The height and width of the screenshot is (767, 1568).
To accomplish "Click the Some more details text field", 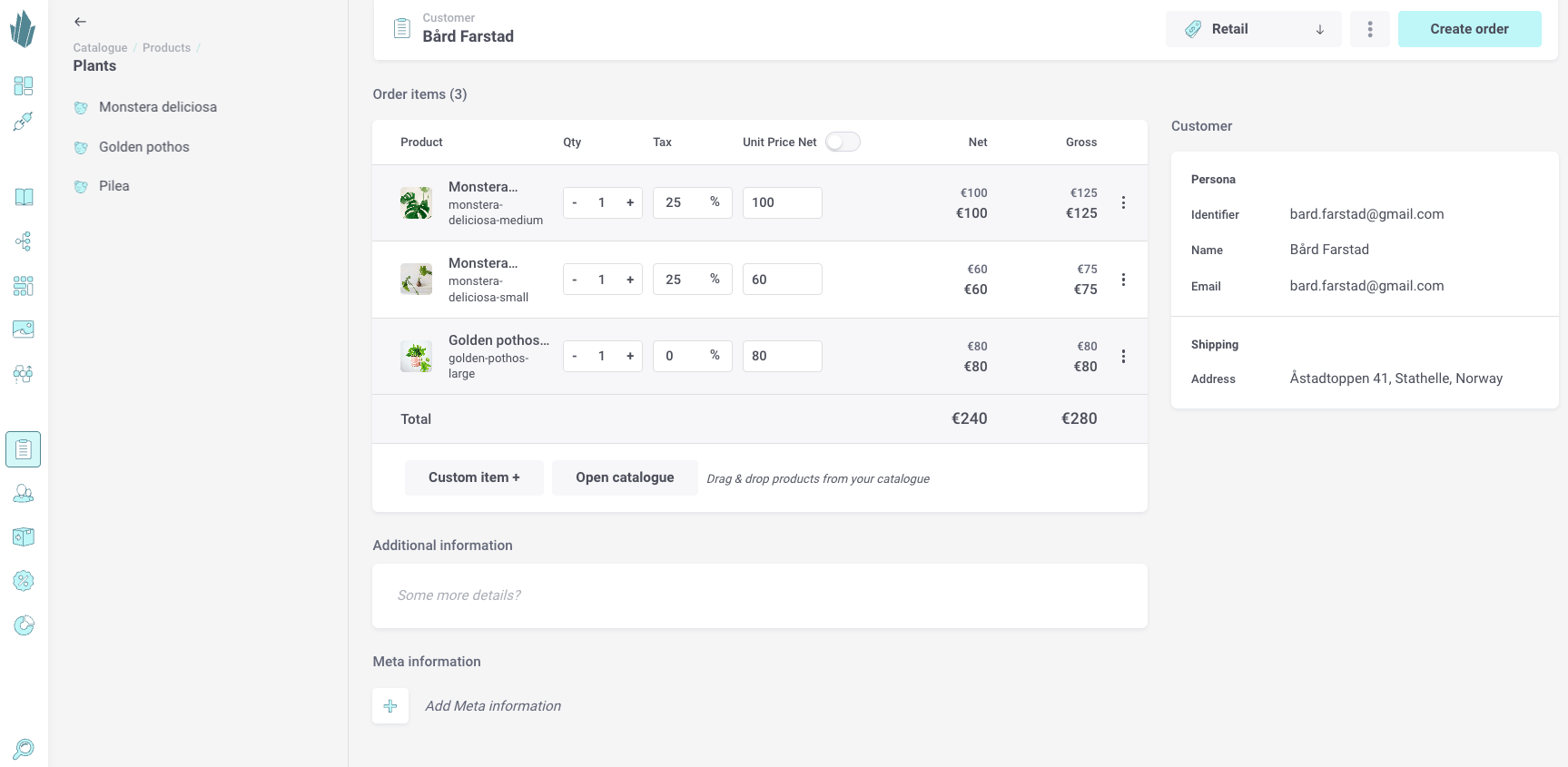I will coord(759,595).
